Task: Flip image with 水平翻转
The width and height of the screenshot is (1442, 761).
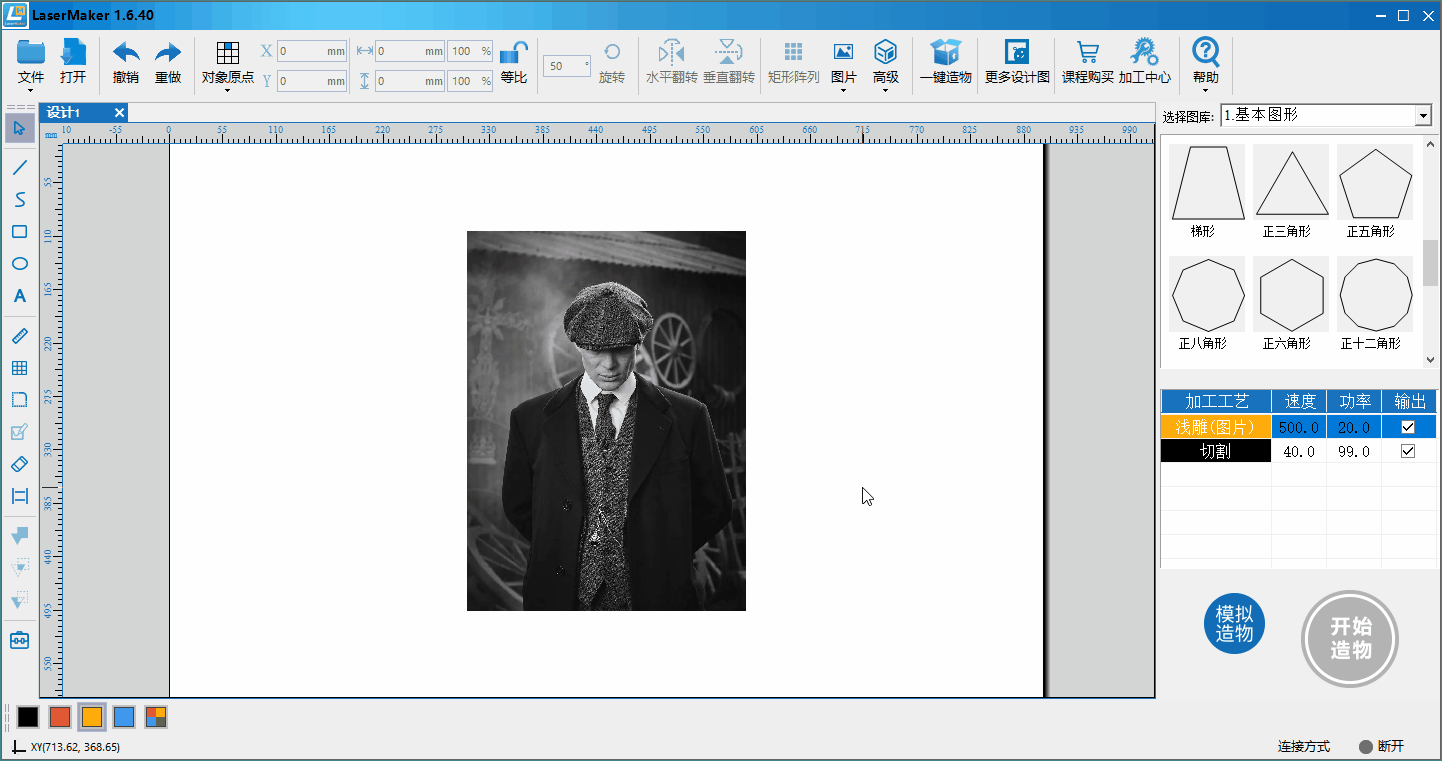Action: tap(671, 62)
